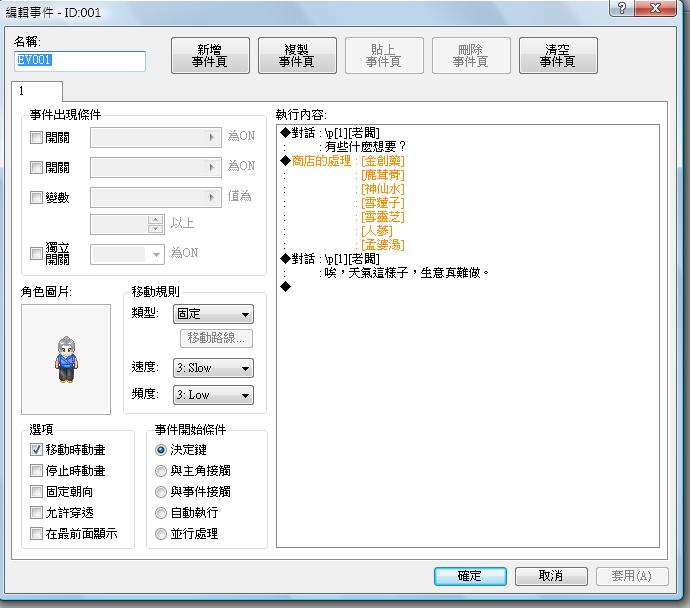Select the empty last command diamond
The image size is (690, 608).
click(286, 287)
